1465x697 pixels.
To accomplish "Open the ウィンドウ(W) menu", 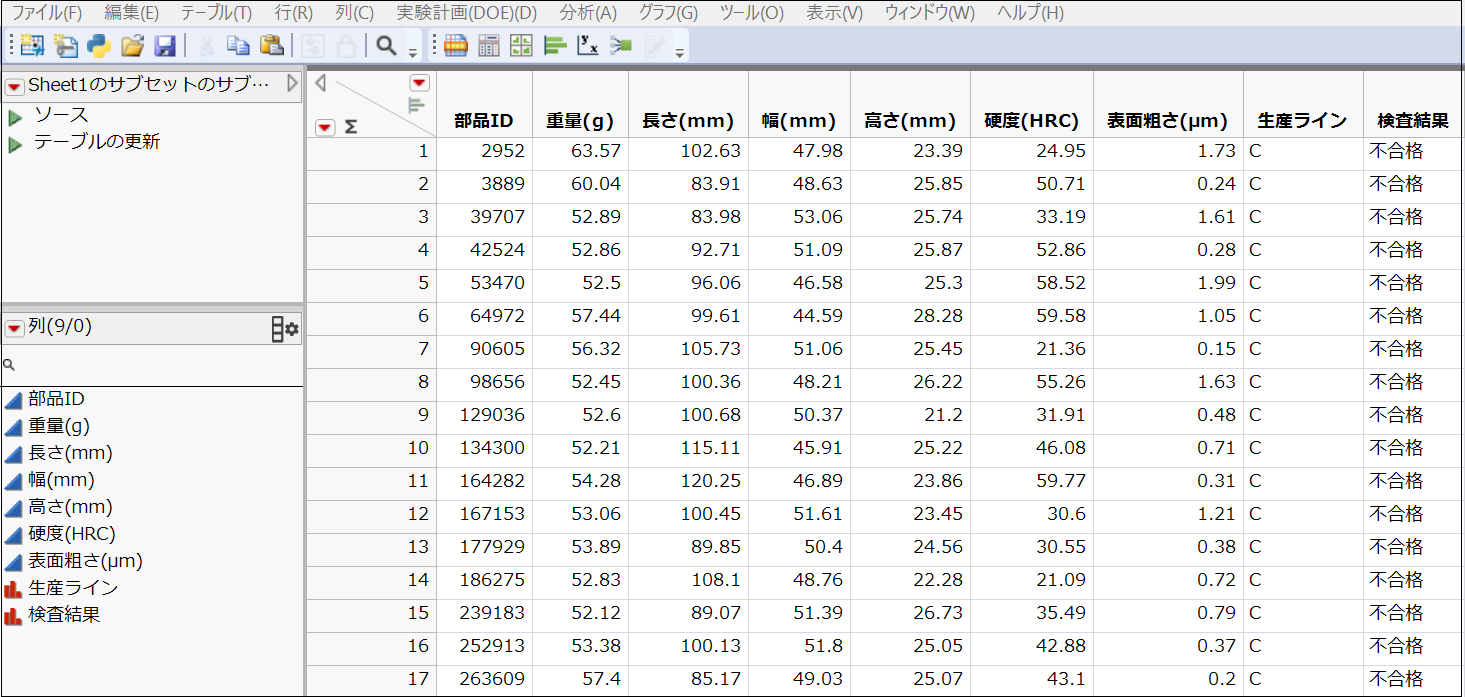I will [x=929, y=13].
